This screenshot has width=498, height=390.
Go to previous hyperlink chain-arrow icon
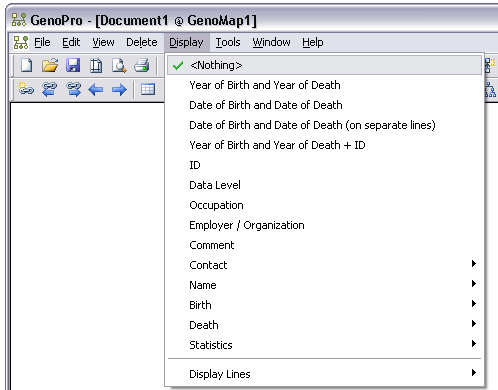tap(49, 89)
